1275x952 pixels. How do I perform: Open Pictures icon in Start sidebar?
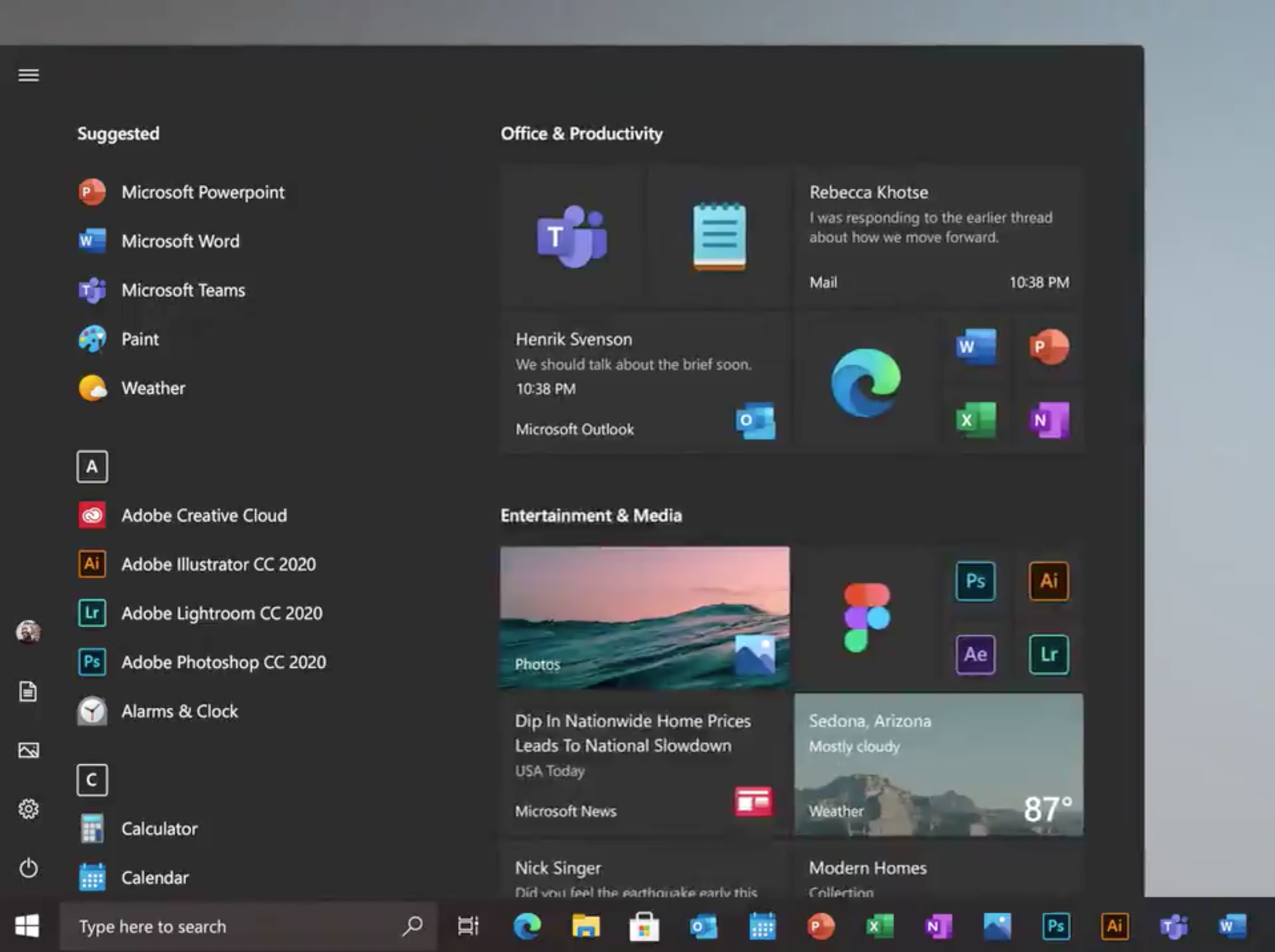[x=29, y=750]
